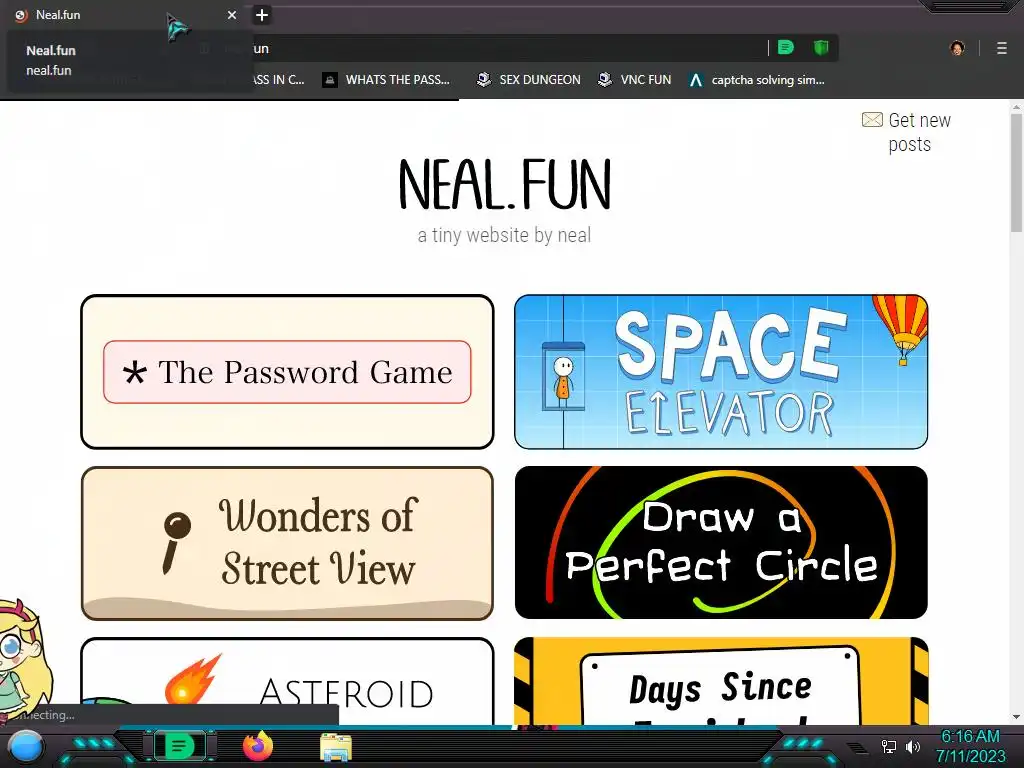Open the browser hamburger menu

coord(1001,48)
